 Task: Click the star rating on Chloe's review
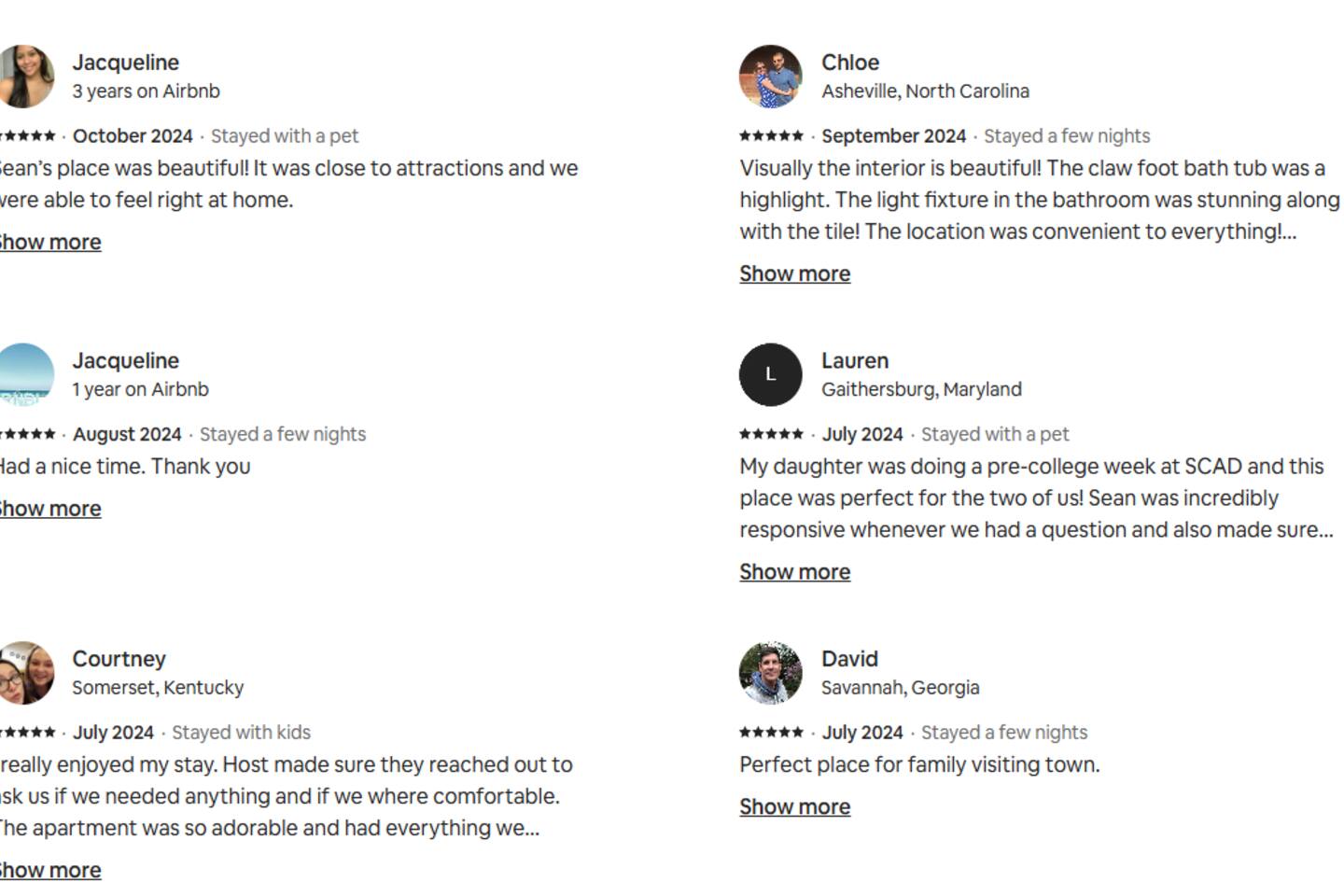tap(771, 136)
